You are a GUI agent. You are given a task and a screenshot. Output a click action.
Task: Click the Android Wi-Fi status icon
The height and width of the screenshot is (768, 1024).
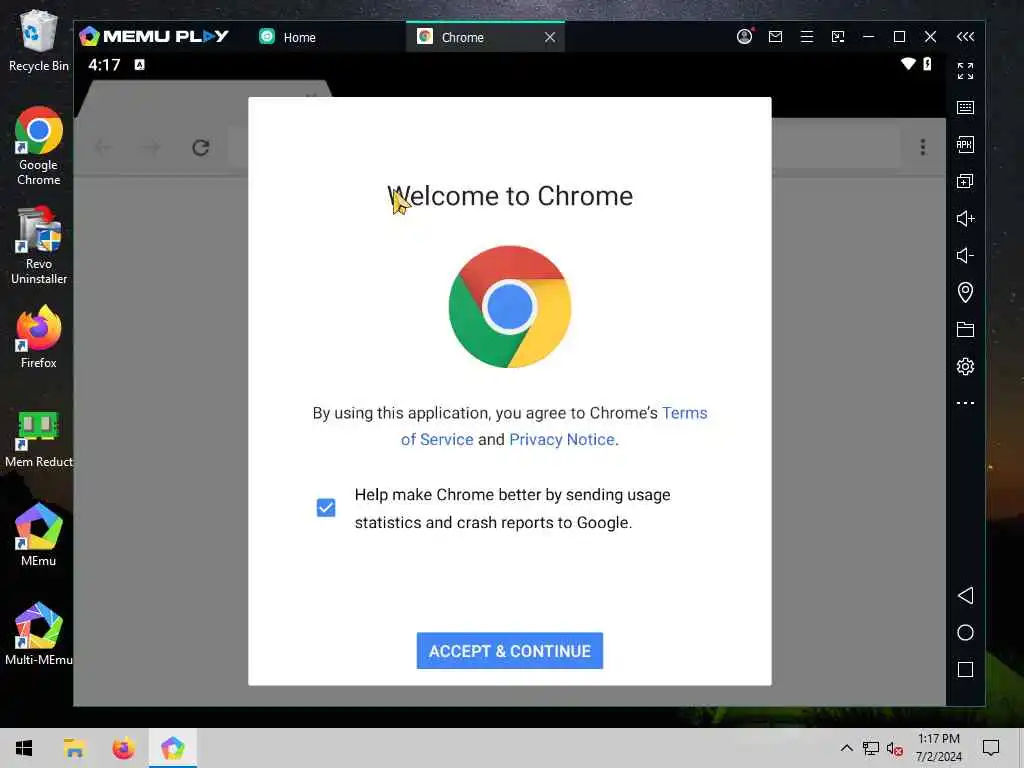908,64
